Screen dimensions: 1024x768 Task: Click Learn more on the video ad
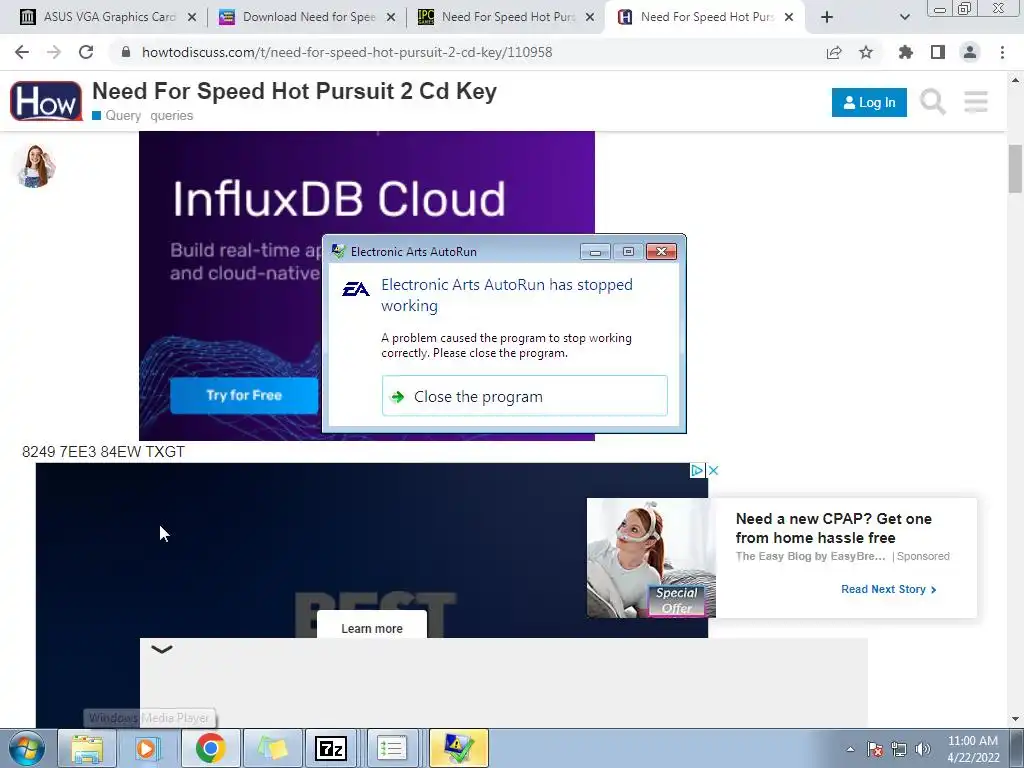(x=372, y=628)
